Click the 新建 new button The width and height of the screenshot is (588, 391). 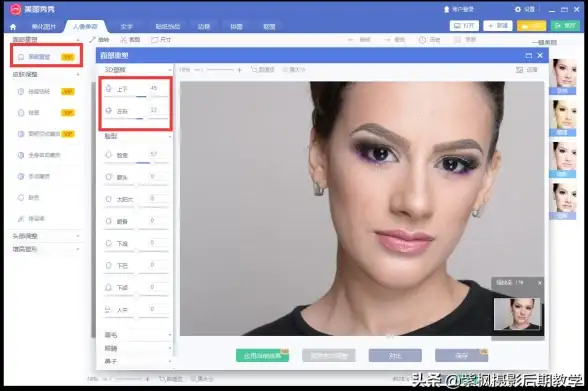[498, 25]
